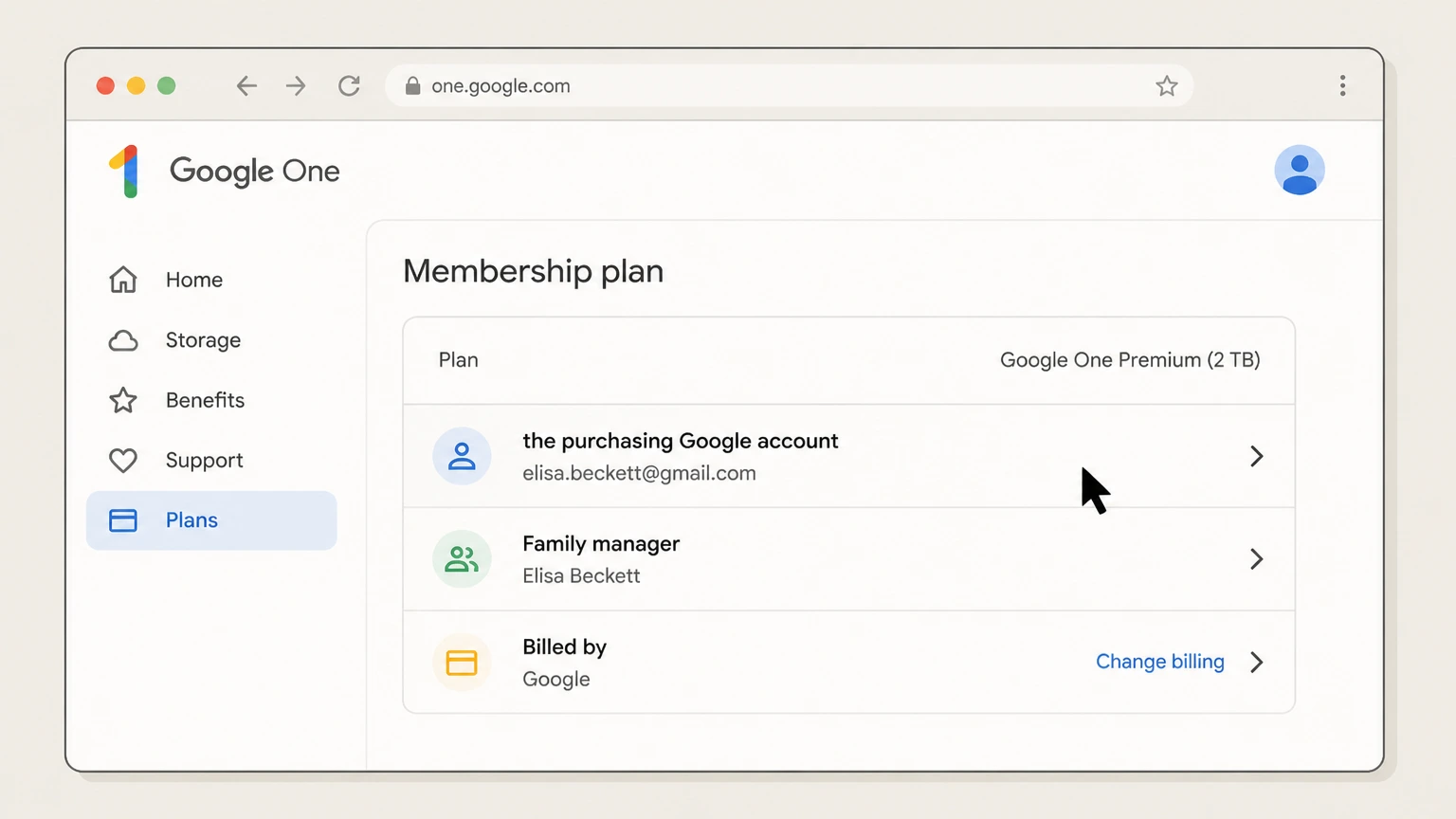Click the Elisa Beckett name

coord(581,576)
